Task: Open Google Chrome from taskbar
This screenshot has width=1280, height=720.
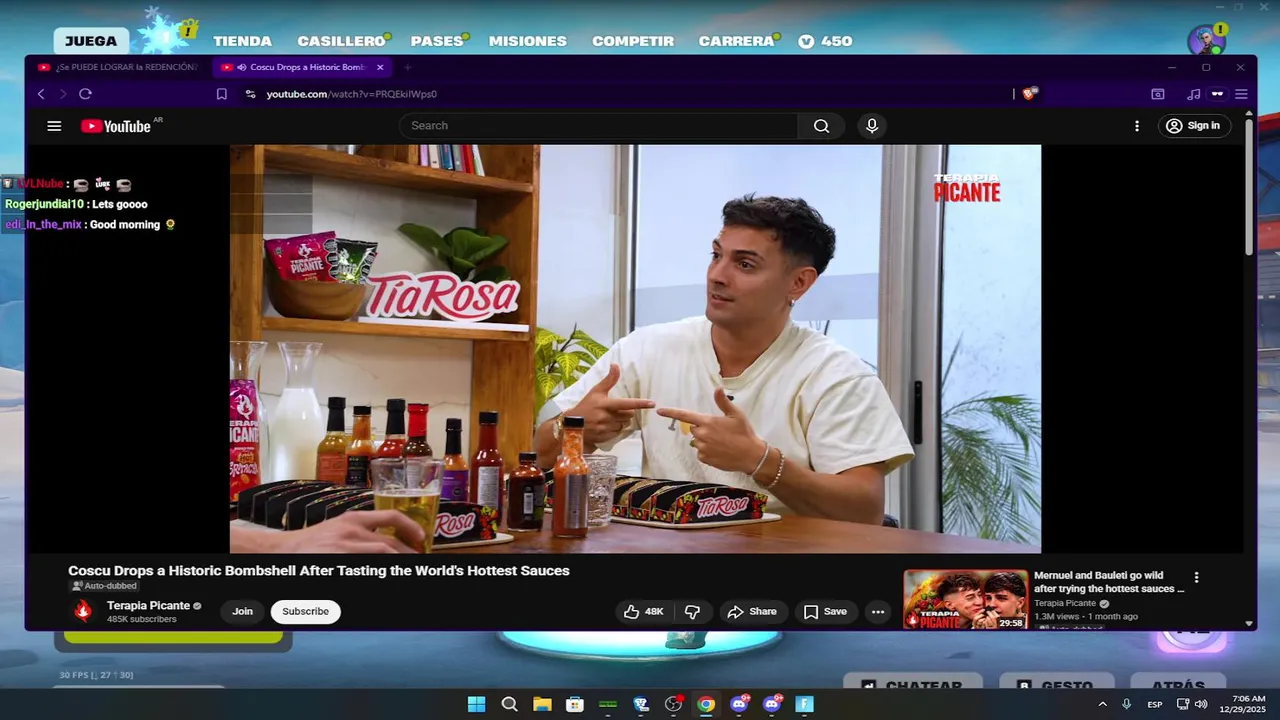Action: coord(706,704)
